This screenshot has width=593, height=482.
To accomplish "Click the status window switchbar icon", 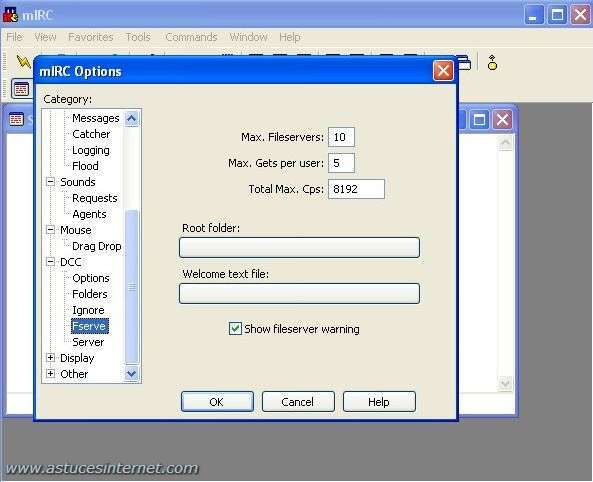I will [21, 89].
